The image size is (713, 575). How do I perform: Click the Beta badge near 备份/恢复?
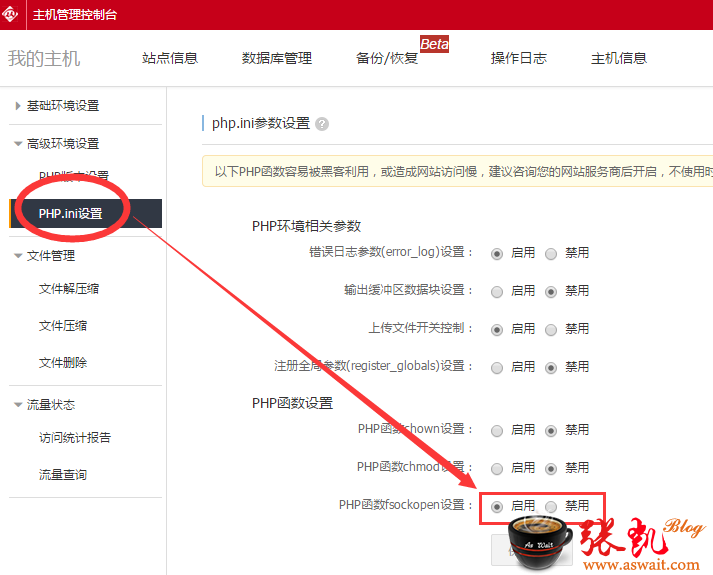(434, 44)
